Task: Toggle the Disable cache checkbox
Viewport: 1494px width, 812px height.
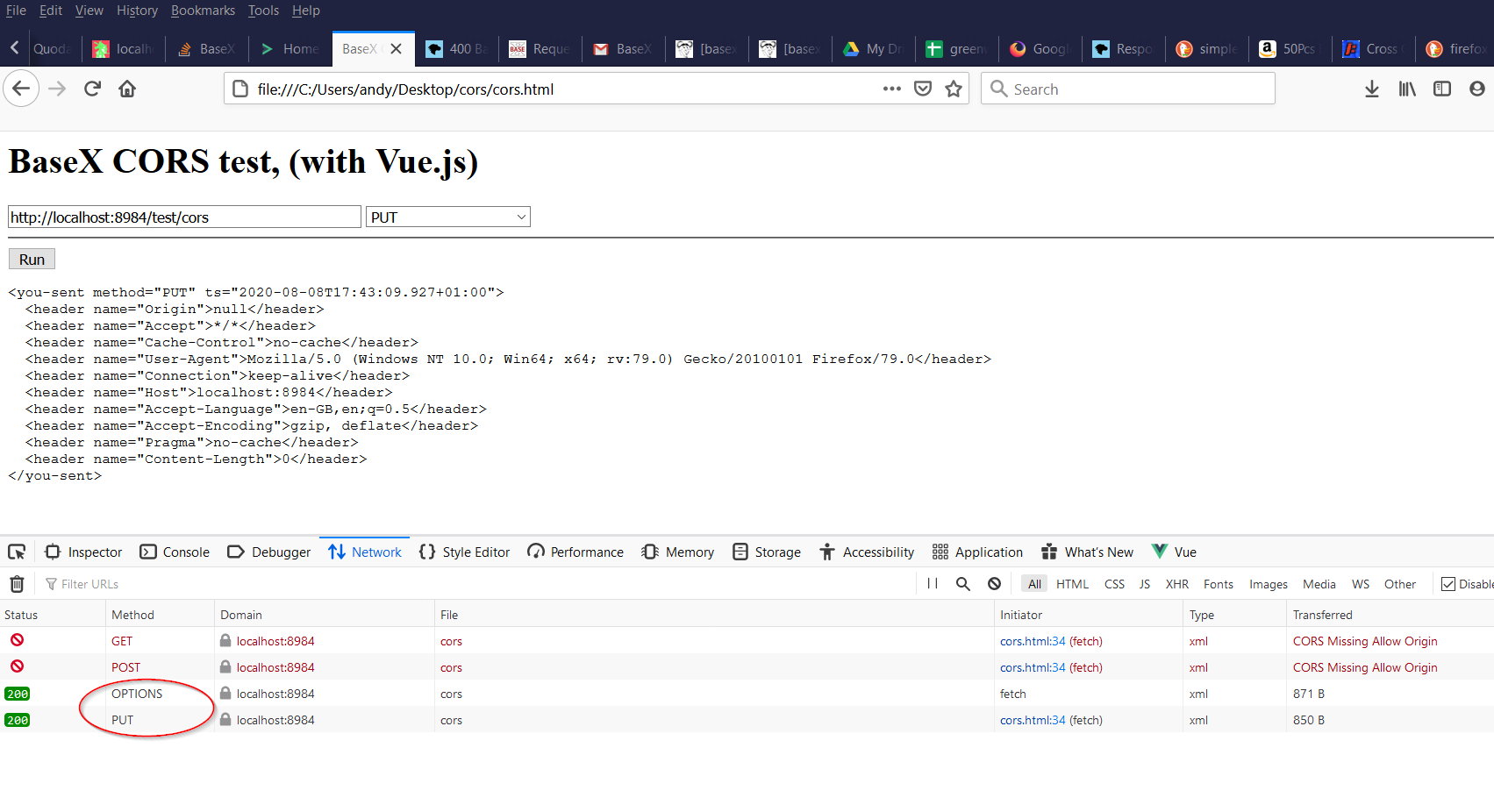Action: (x=1448, y=584)
